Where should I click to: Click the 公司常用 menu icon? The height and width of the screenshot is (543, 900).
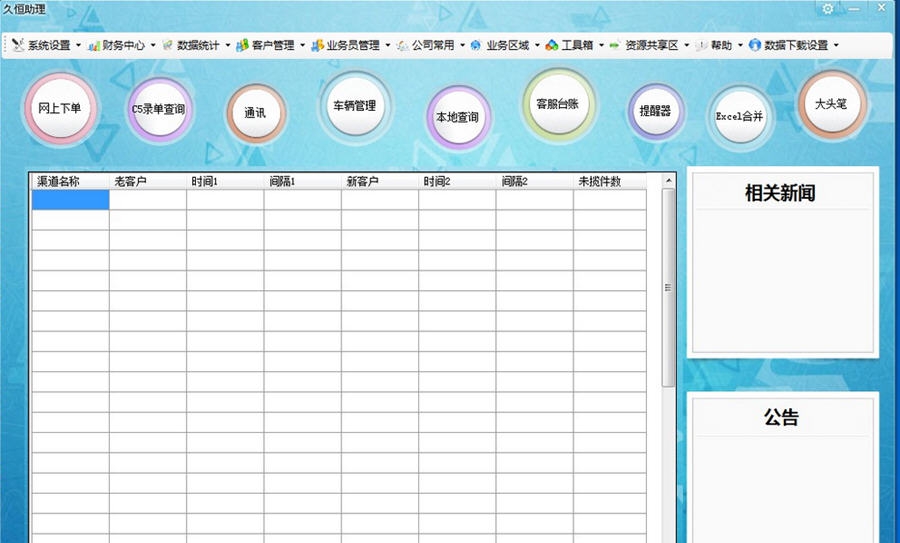coord(403,45)
